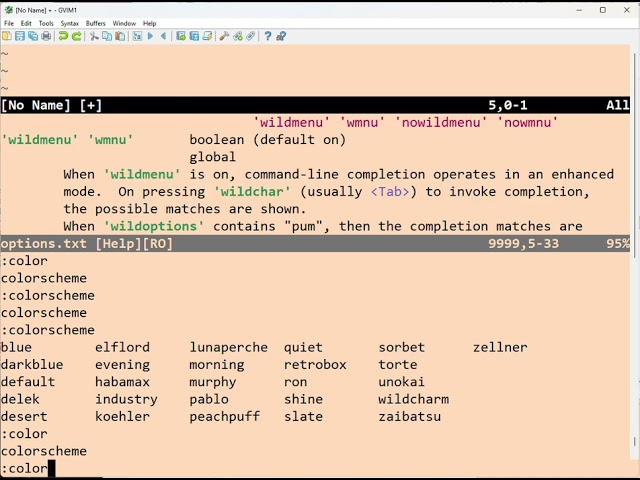640x480 pixels.
Task: Click the Open file toolbar icon
Action: click(7, 36)
